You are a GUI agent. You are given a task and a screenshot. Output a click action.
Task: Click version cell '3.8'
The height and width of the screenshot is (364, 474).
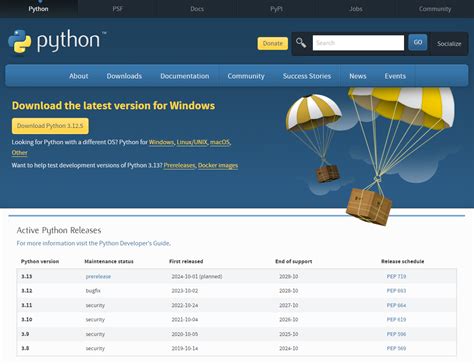point(25,348)
